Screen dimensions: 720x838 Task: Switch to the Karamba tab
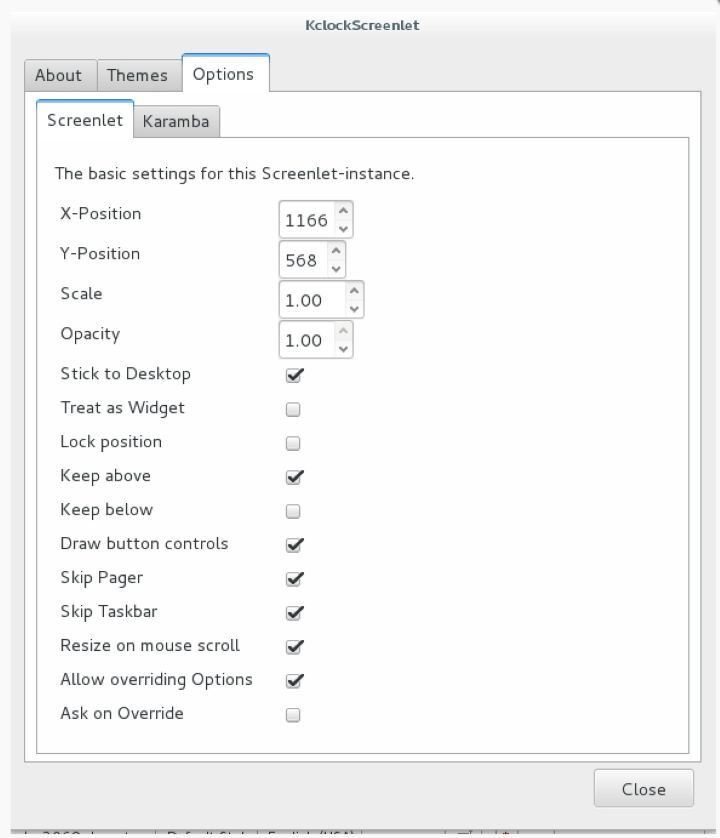point(176,122)
